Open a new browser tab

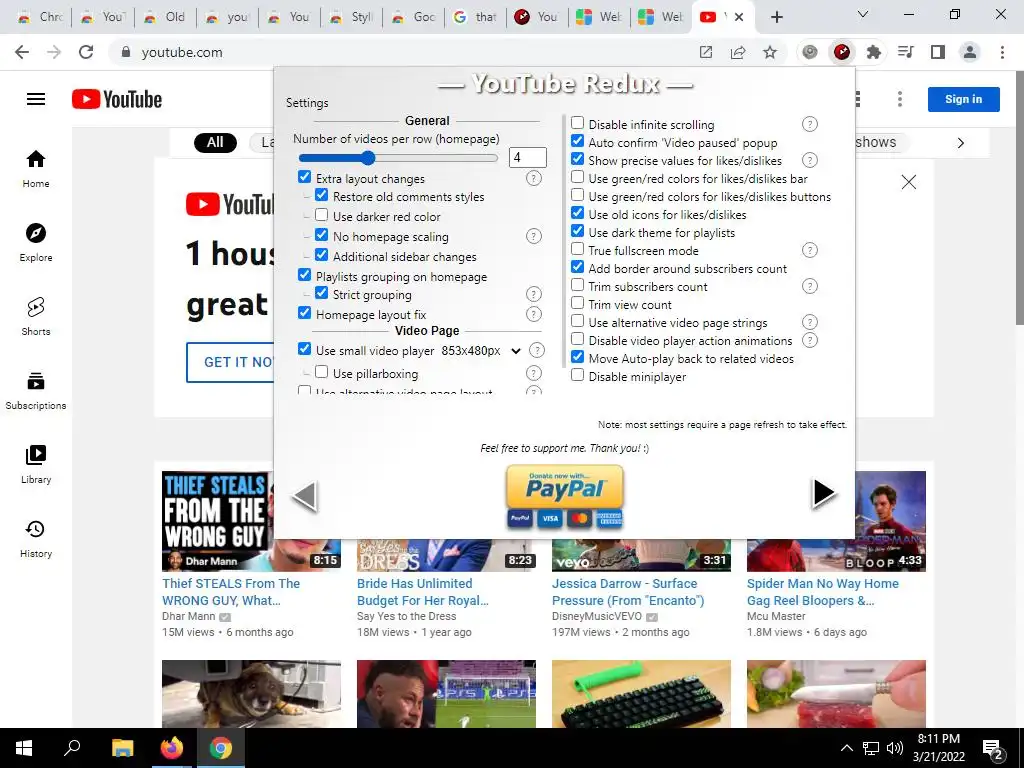tap(776, 17)
